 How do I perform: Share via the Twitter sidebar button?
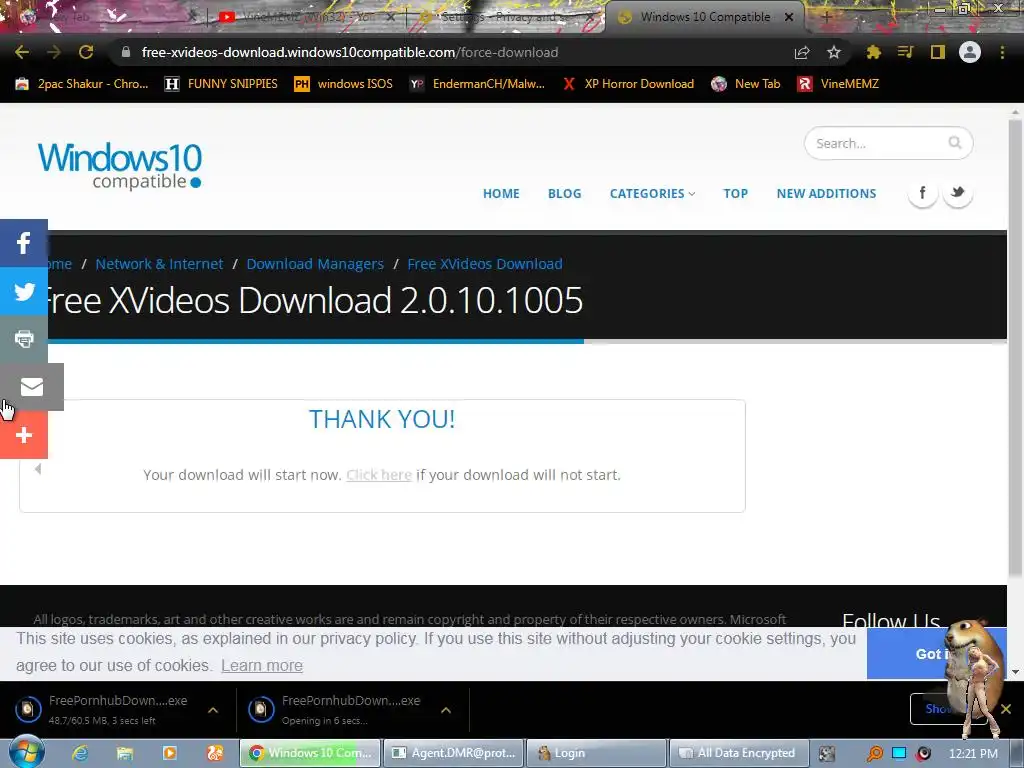point(24,291)
